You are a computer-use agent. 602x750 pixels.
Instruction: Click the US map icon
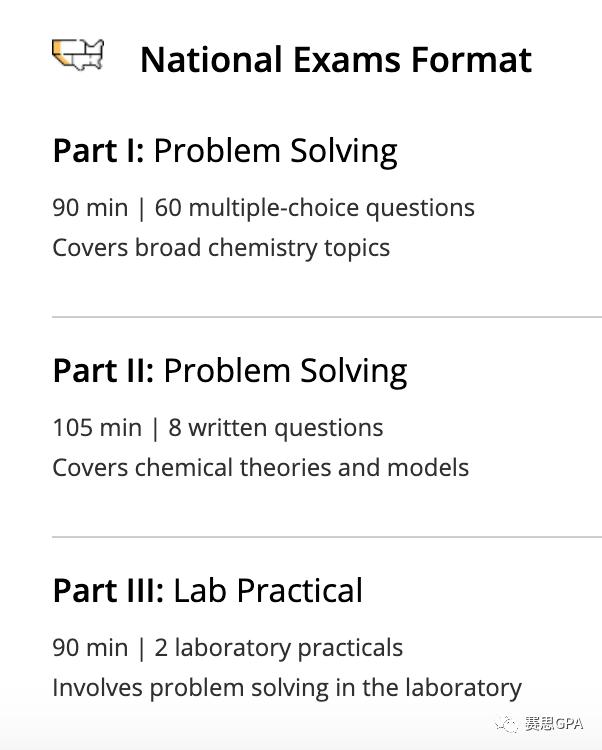[78, 54]
